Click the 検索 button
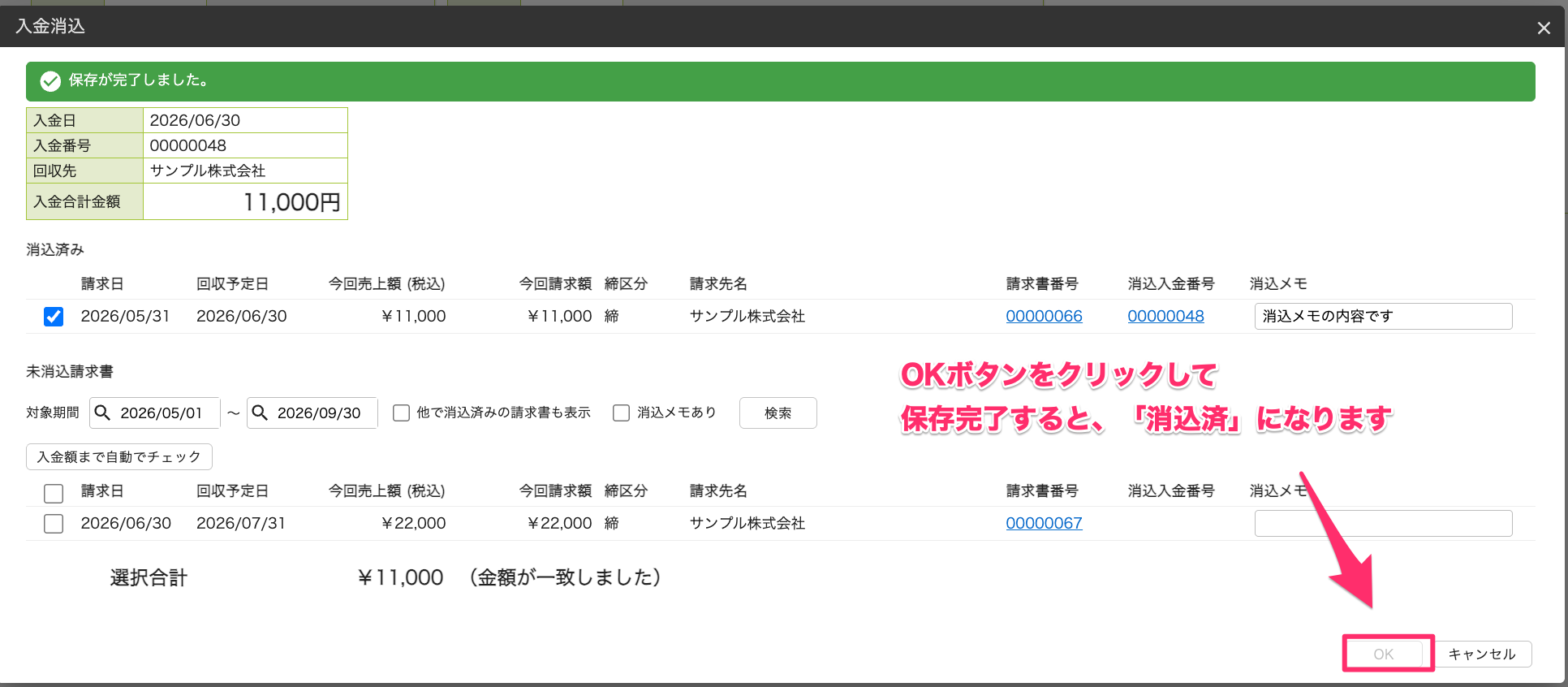1568x687 pixels. pyautogui.click(x=778, y=413)
